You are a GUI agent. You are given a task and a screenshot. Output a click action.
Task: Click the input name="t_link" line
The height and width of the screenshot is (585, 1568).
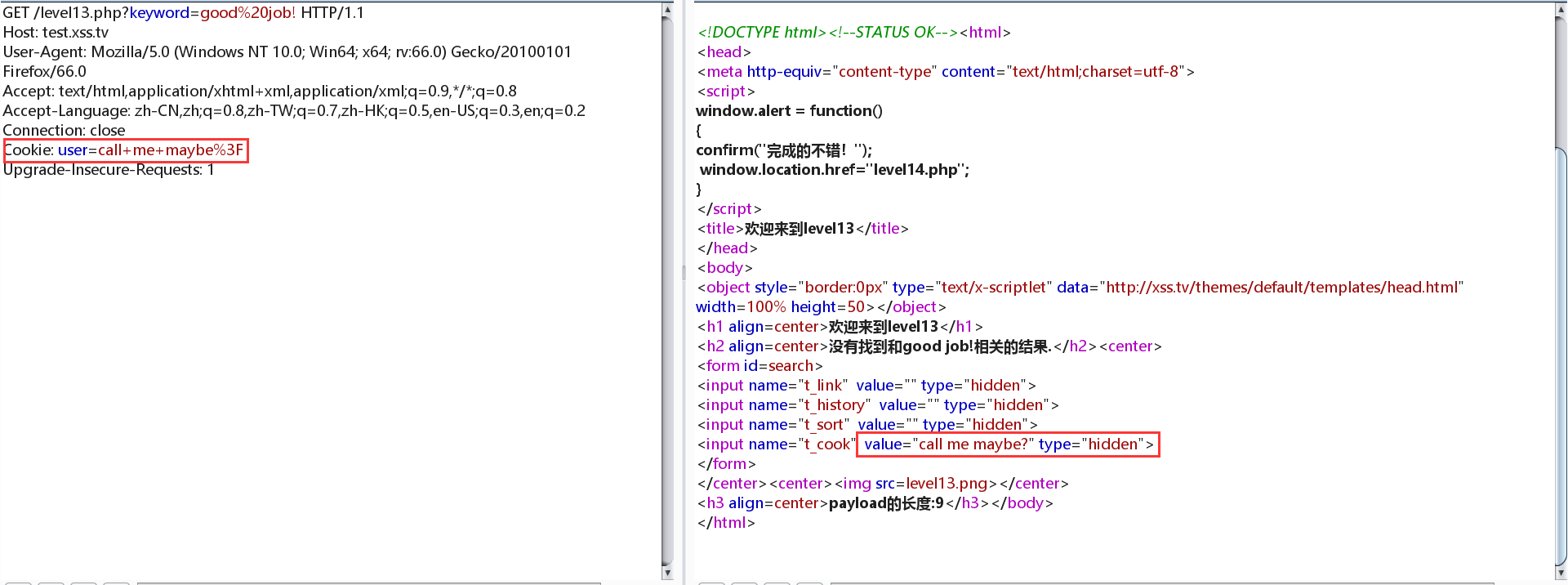coord(866,386)
